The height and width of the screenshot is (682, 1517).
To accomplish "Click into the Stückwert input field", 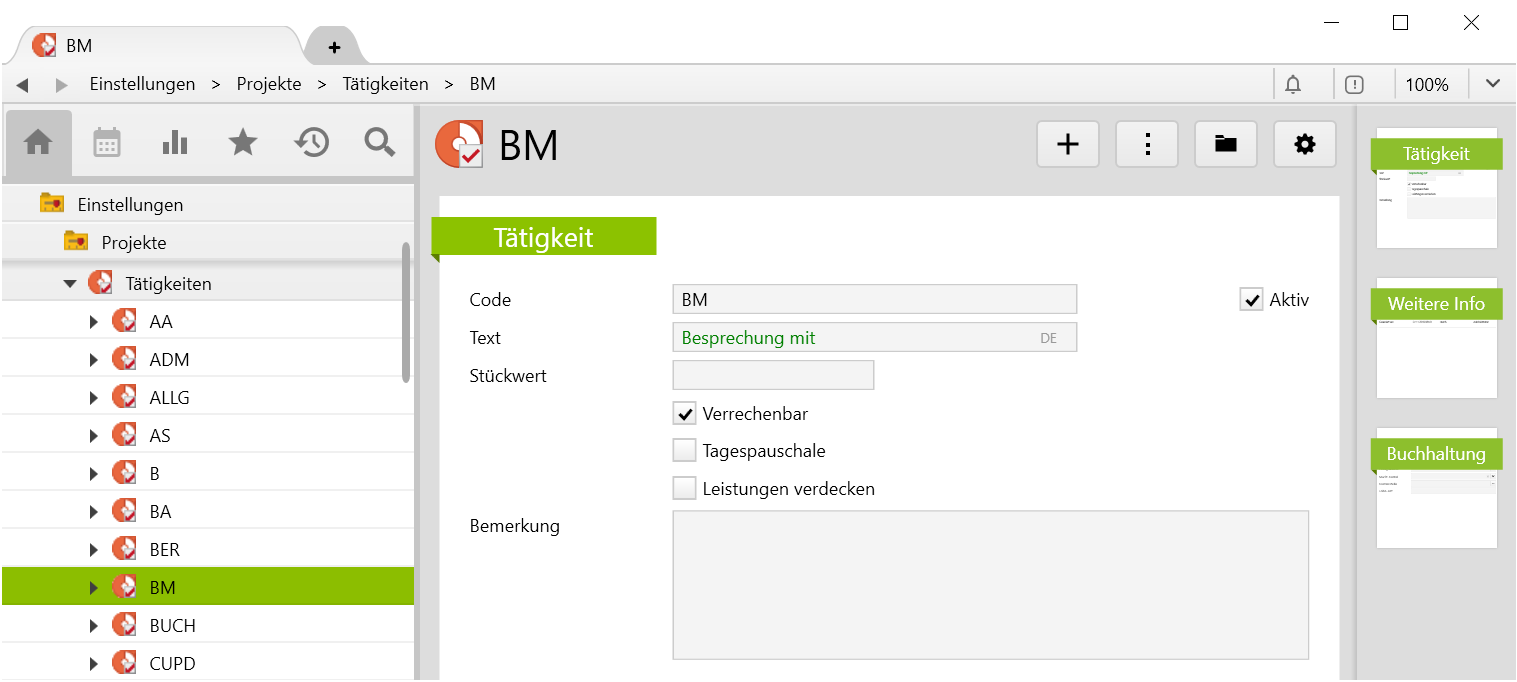I will point(773,376).
